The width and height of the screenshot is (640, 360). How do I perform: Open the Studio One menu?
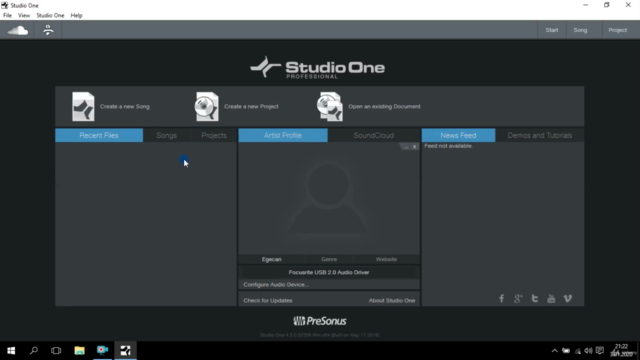point(50,16)
